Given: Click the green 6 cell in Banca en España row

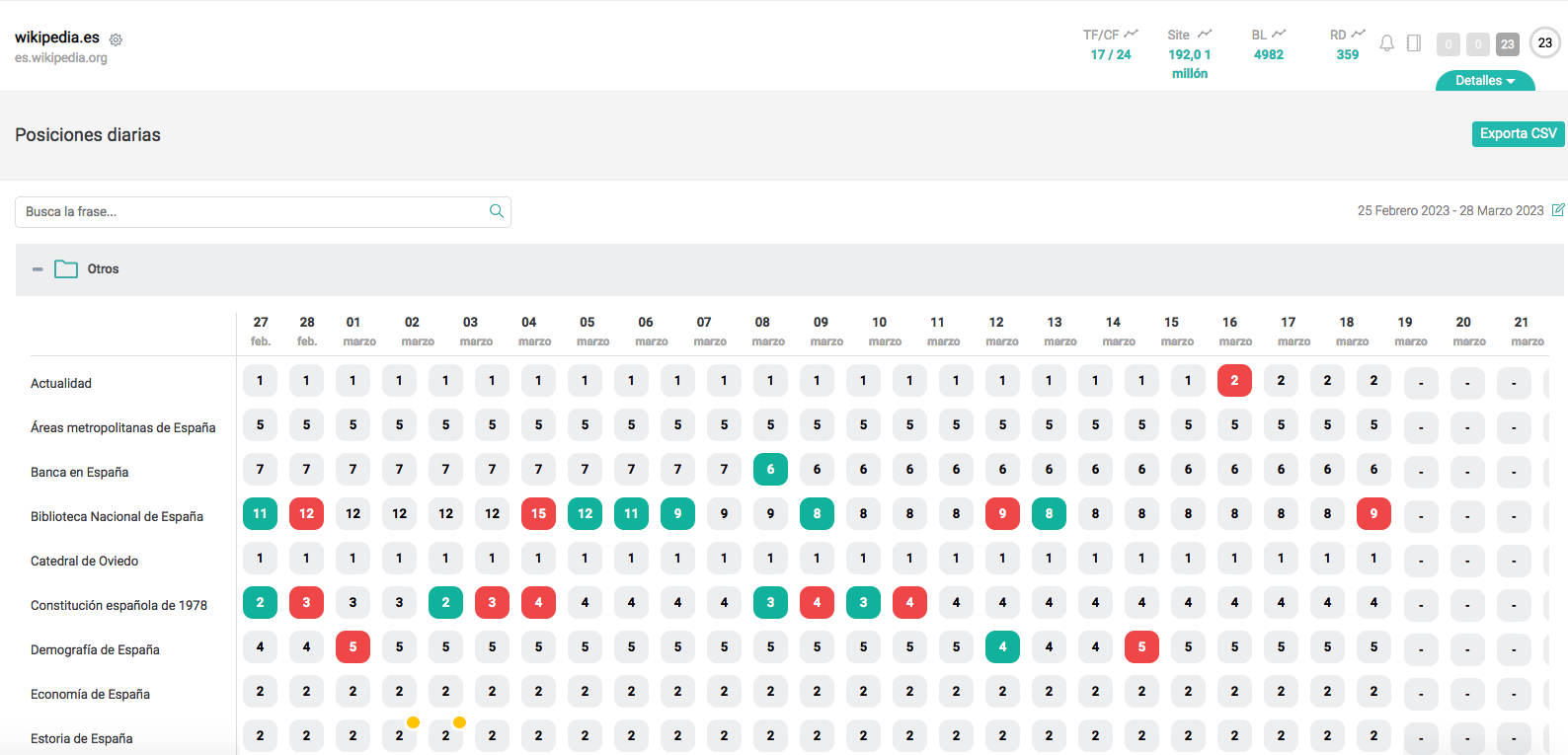Looking at the screenshot, I should [770, 469].
